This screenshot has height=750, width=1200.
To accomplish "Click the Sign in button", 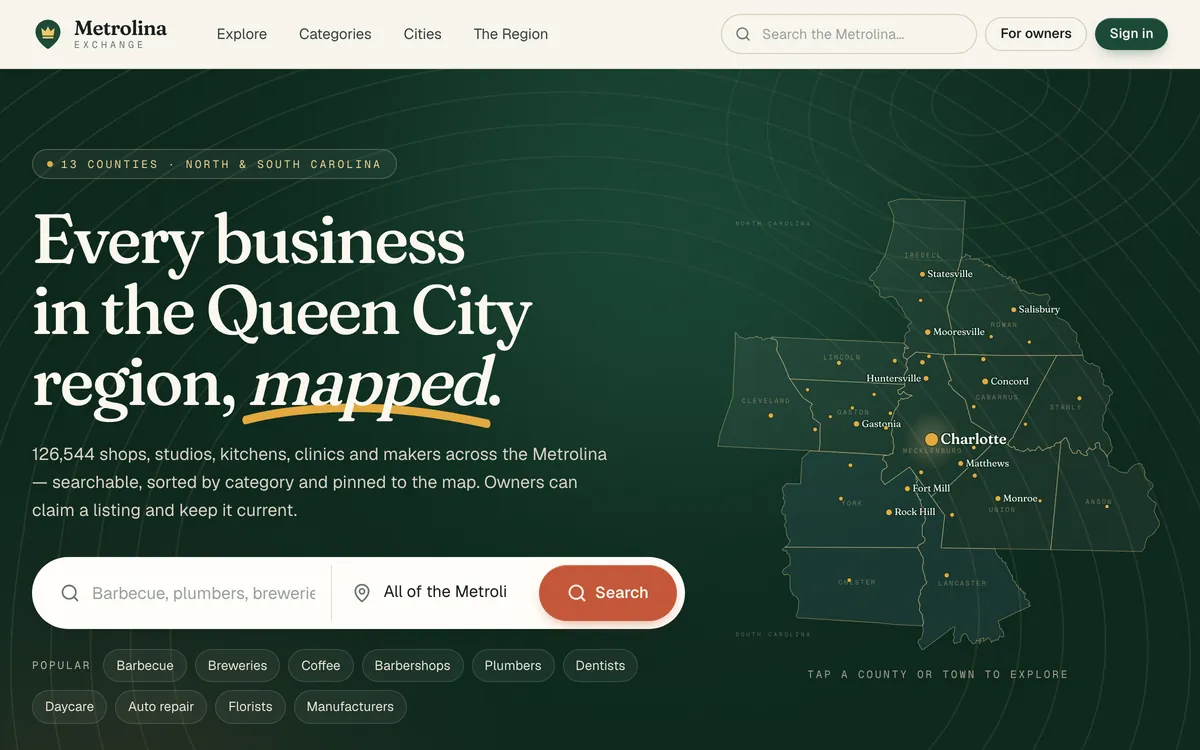I will (1131, 34).
